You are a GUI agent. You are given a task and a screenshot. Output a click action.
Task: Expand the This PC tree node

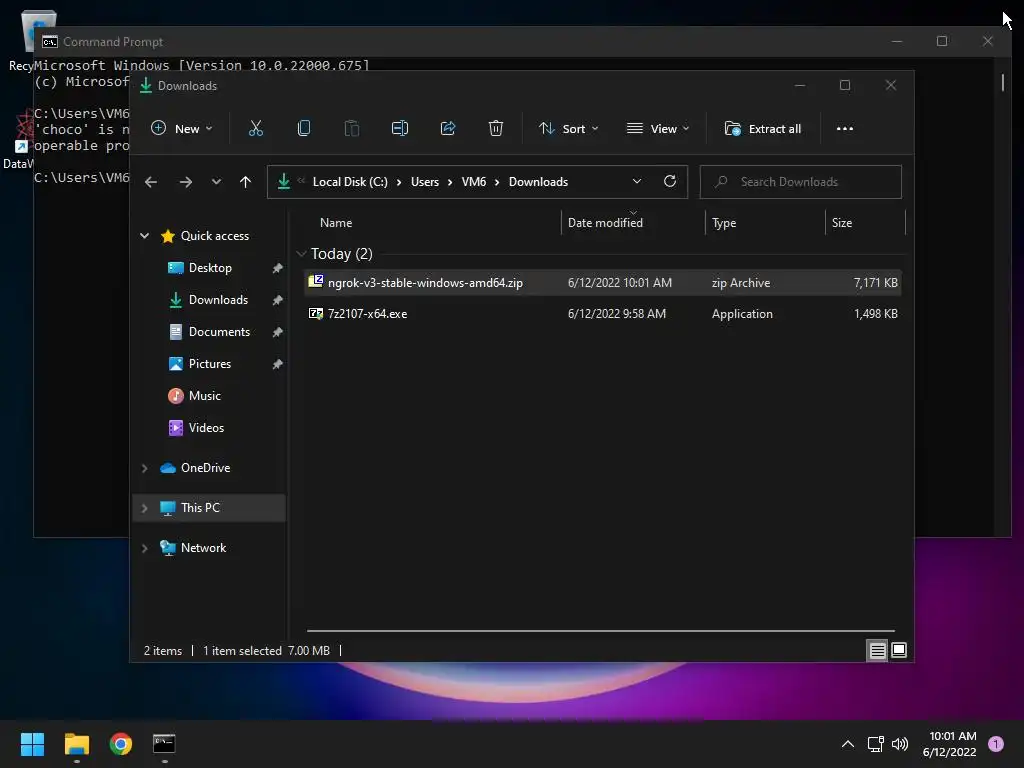(144, 508)
